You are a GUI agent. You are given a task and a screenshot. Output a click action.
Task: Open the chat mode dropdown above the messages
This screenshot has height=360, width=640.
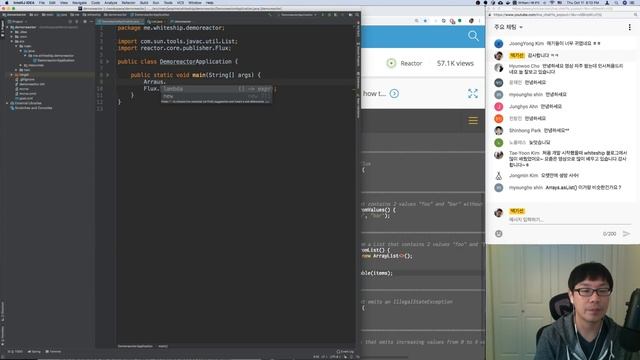508,27
